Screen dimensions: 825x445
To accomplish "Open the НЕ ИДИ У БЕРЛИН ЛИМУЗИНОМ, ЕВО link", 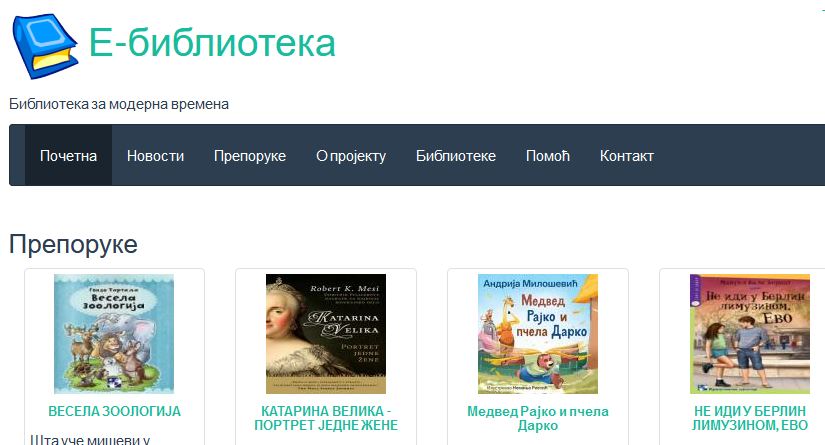I will pos(750,418).
